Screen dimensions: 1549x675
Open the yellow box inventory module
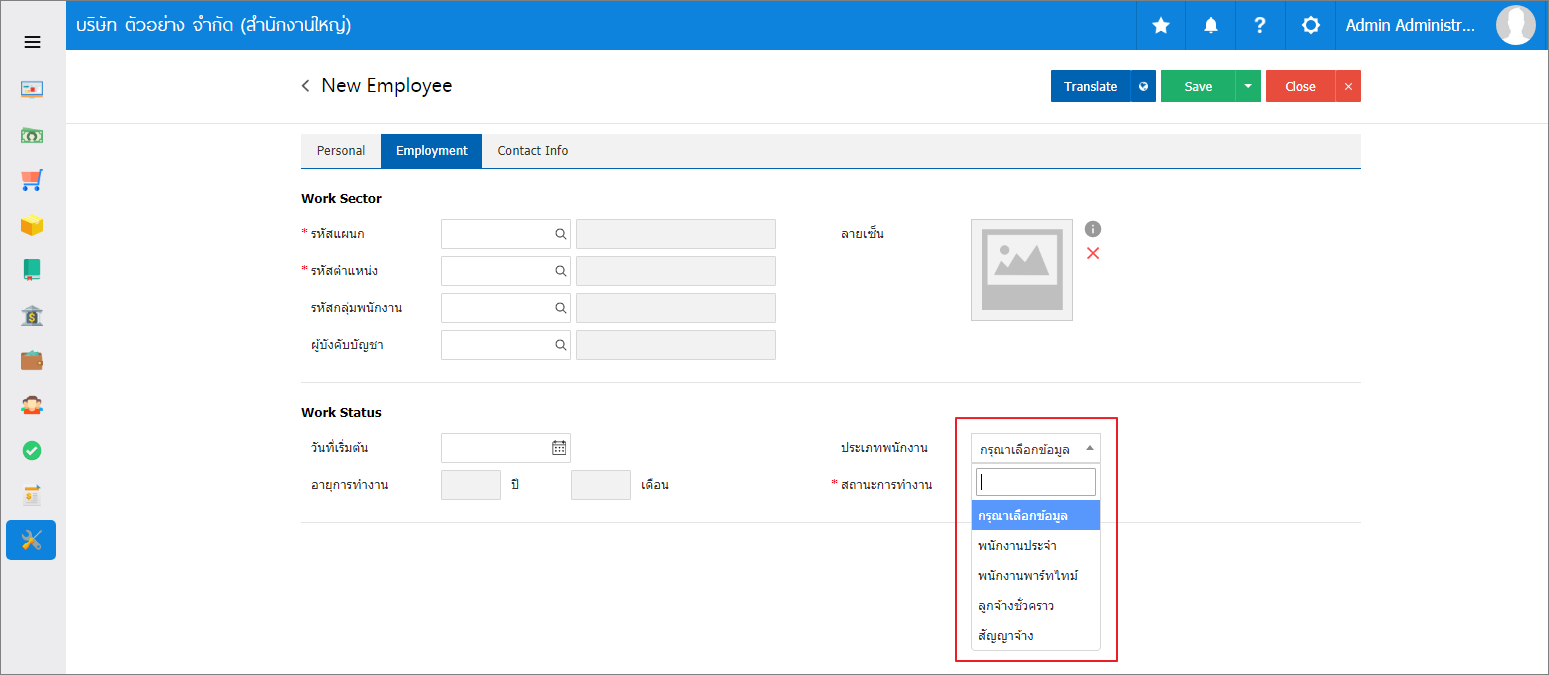pos(32,225)
